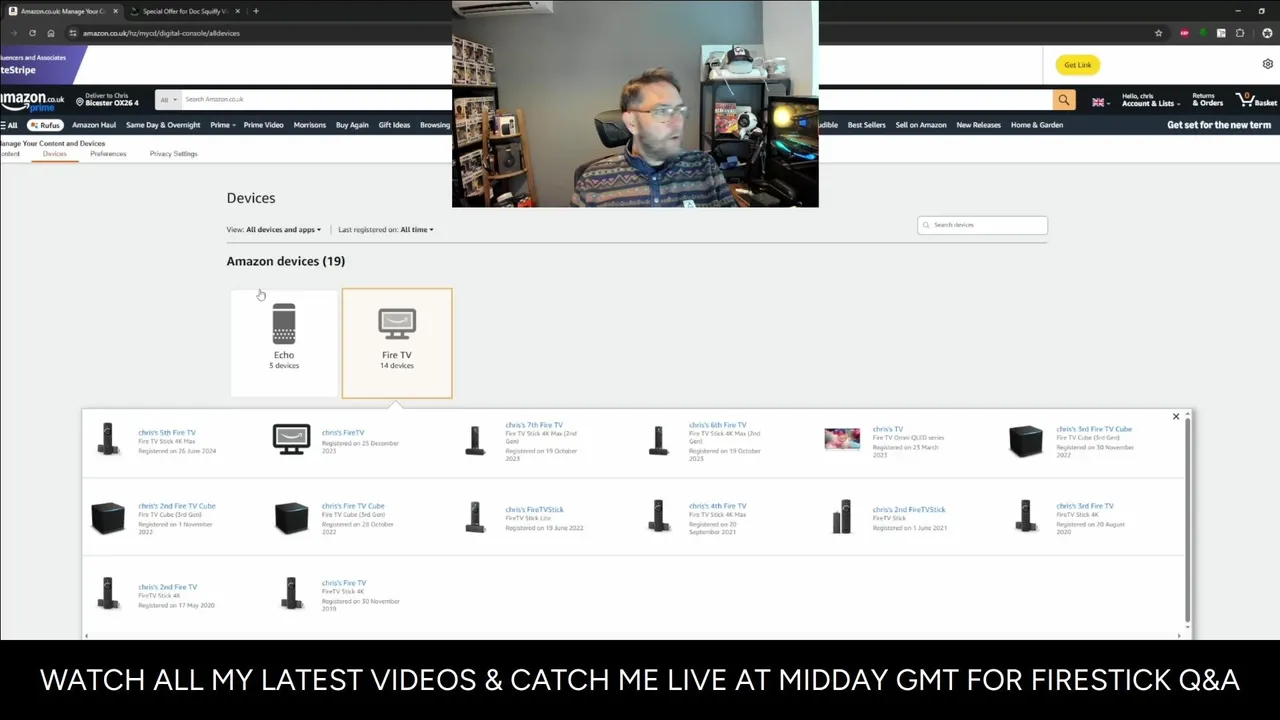The width and height of the screenshot is (1280, 720).
Task: Bookmark page with star icon
Action: [1159, 33]
